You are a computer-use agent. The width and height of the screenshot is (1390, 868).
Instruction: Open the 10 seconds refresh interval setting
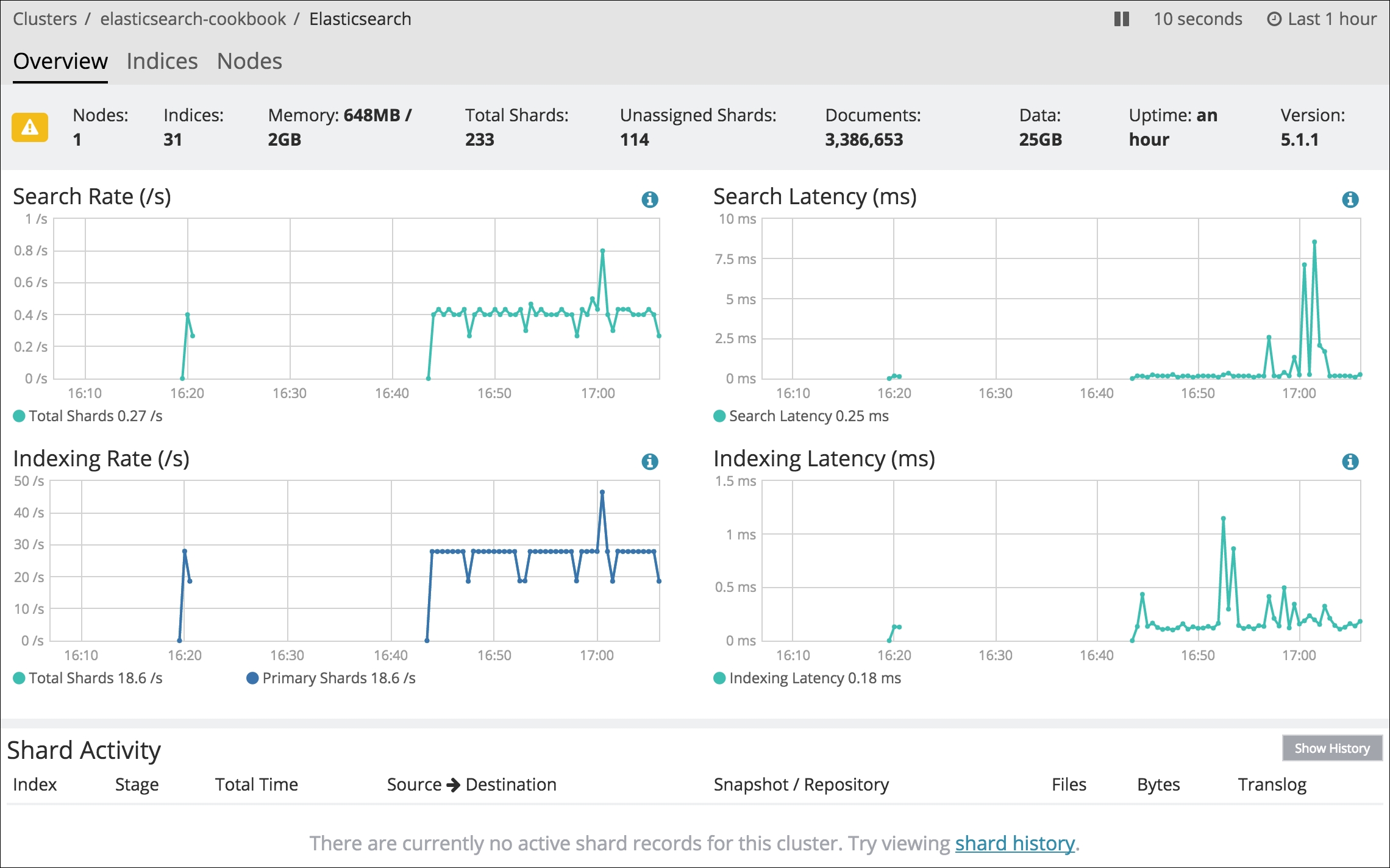(x=1197, y=19)
